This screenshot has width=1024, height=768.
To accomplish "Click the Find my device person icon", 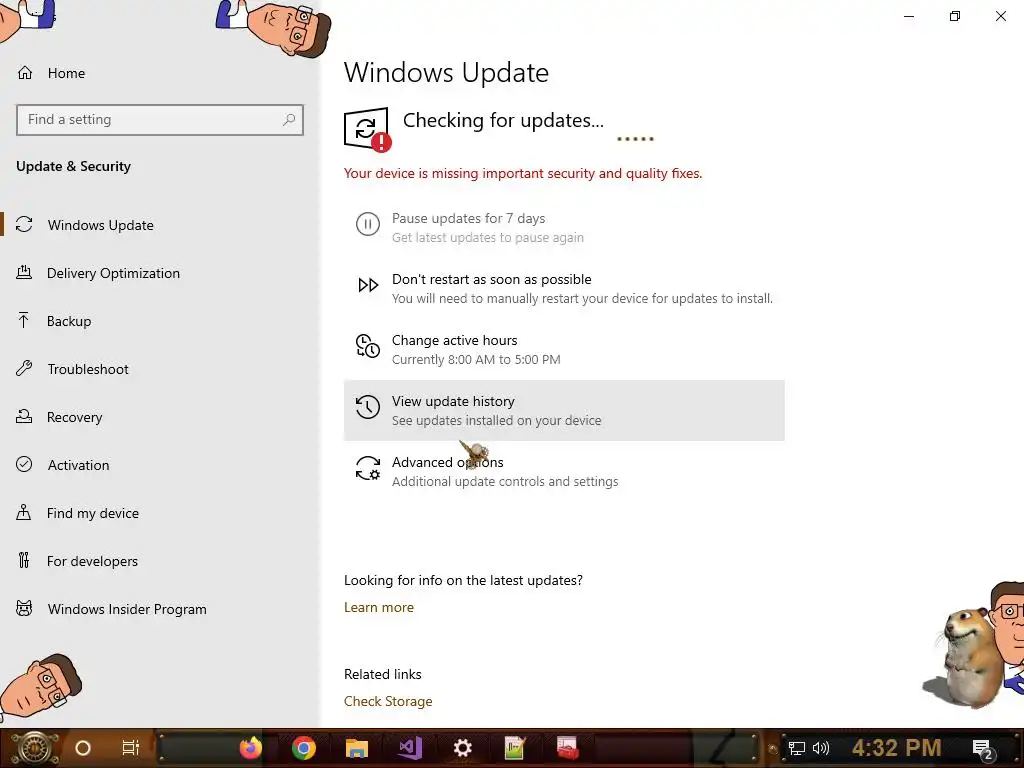I will [24, 512].
